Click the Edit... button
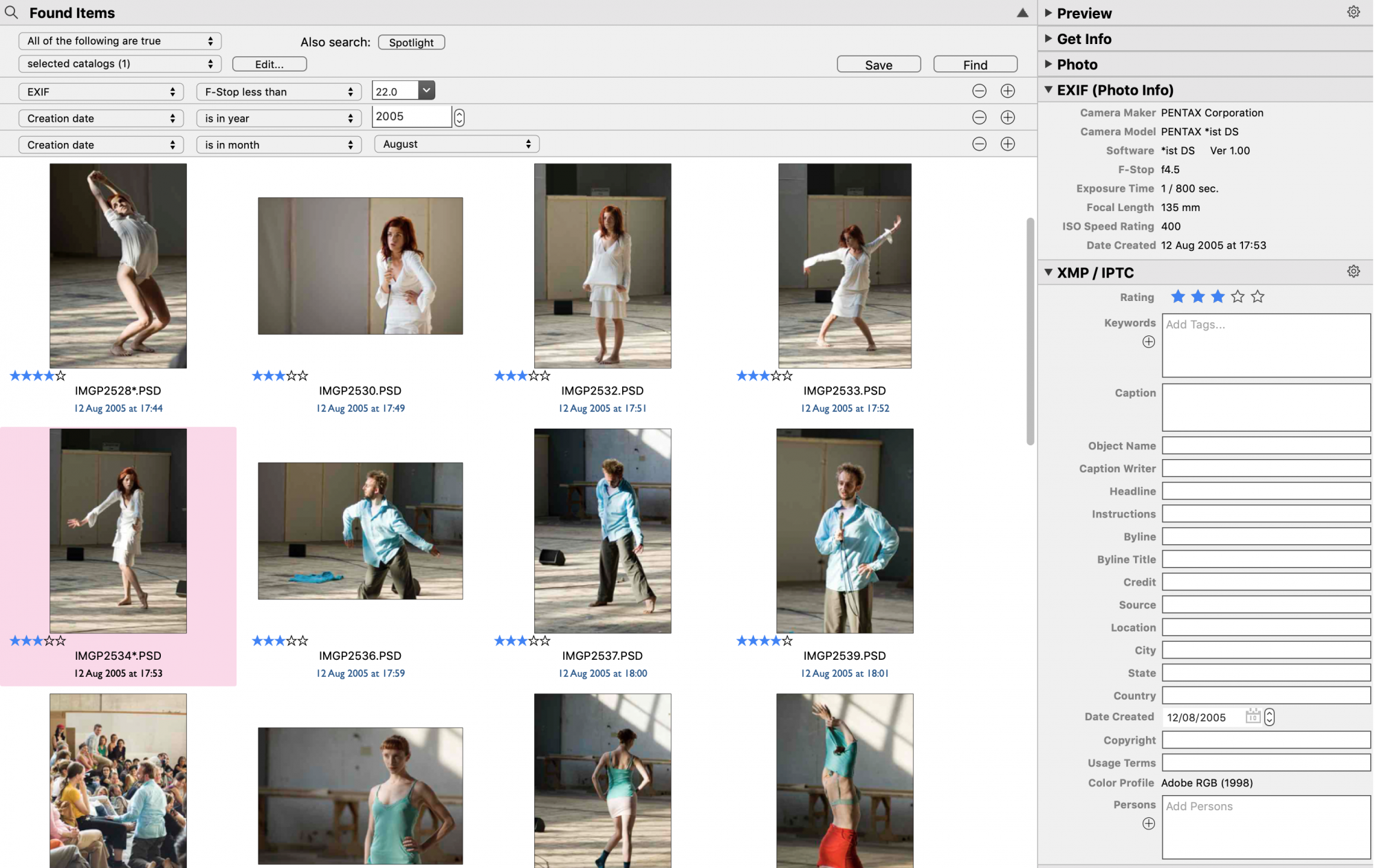This screenshot has width=1375, height=868. click(x=269, y=64)
